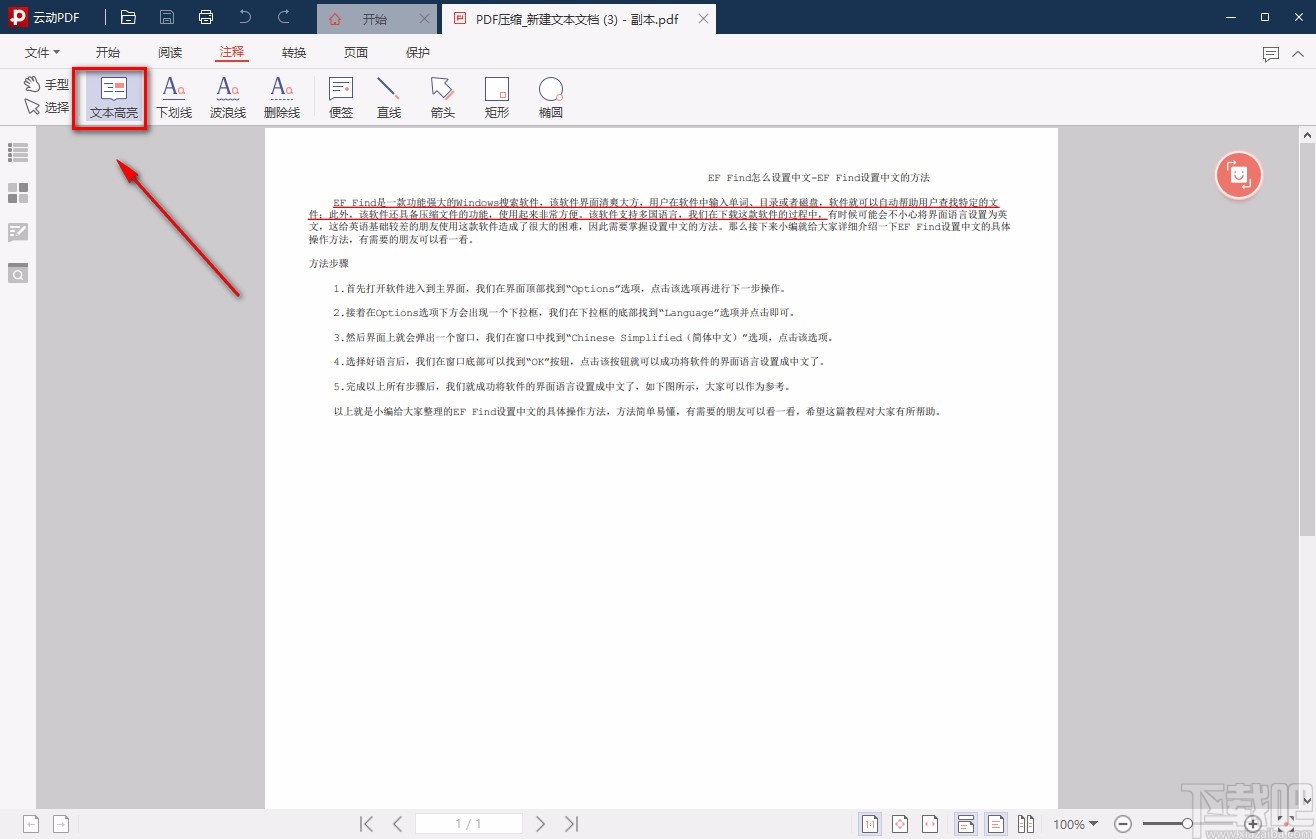Select the 矩形 rectangle shape tool
This screenshot has width=1316, height=839.
pos(496,97)
